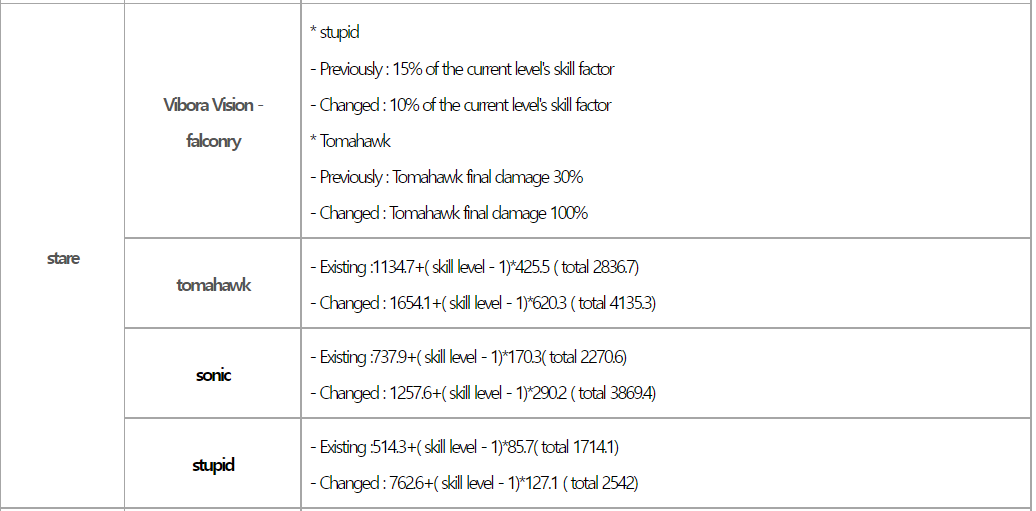
Task: Click the "stare" row header cell
Action: click(x=63, y=259)
